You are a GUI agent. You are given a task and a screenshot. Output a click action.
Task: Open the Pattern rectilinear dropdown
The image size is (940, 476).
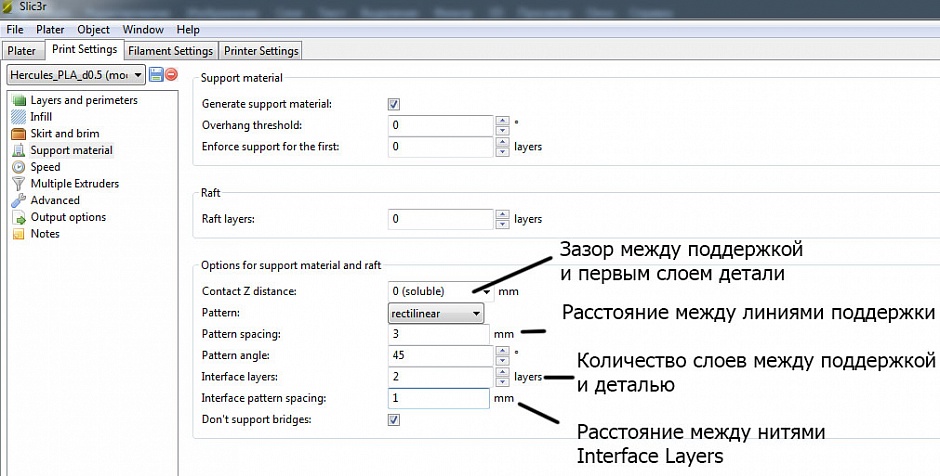pyautogui.click(x=436, y=314)
